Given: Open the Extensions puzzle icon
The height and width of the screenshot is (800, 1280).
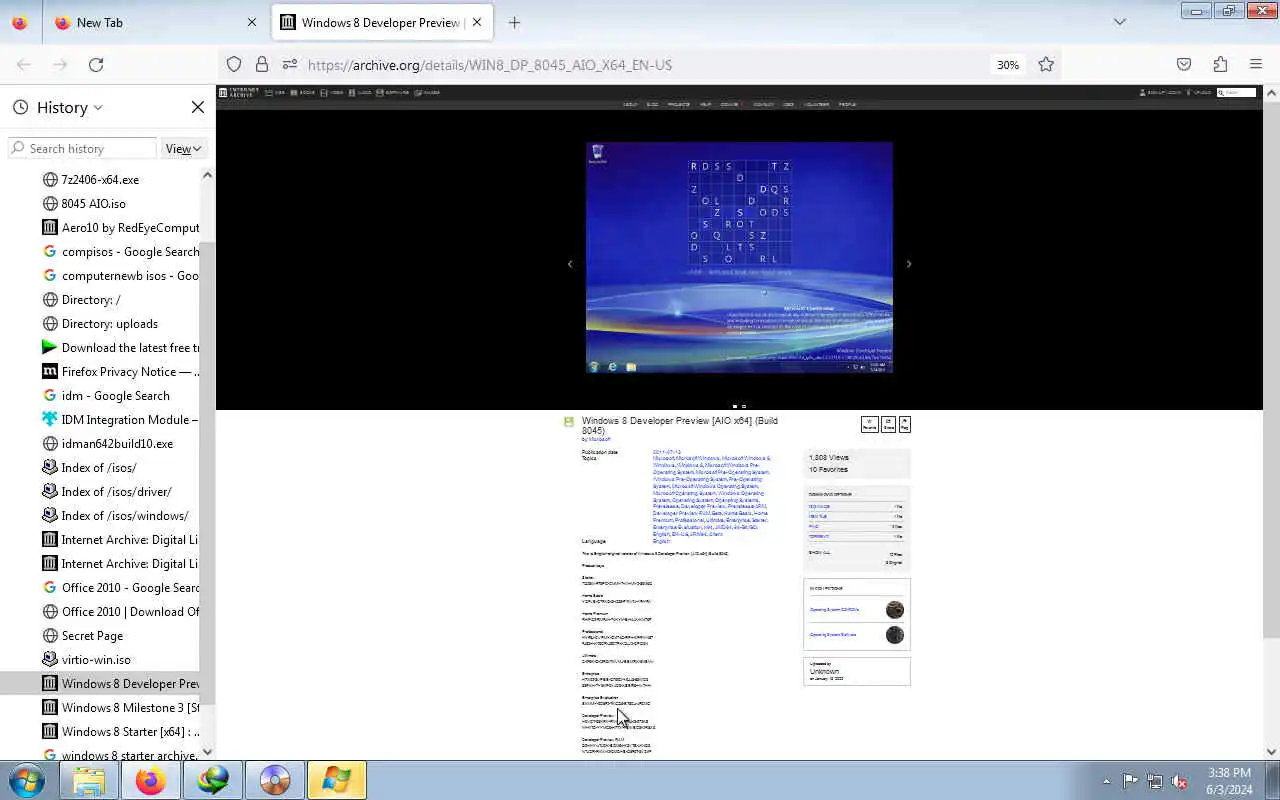Looking at the screenshot, I should click(x=1220, y=64).
